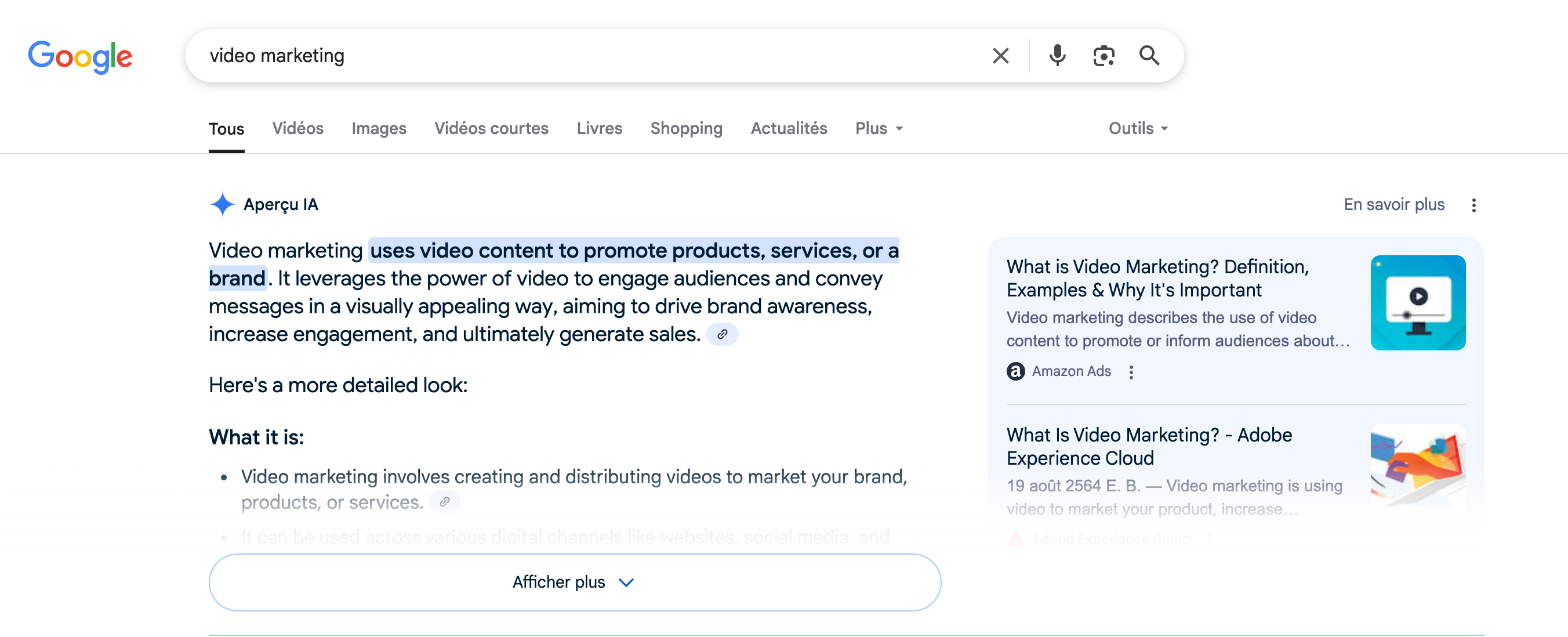Expand the Plus dropdown menu
This screenshot has height=637, width=1568.
click(879, 128)
